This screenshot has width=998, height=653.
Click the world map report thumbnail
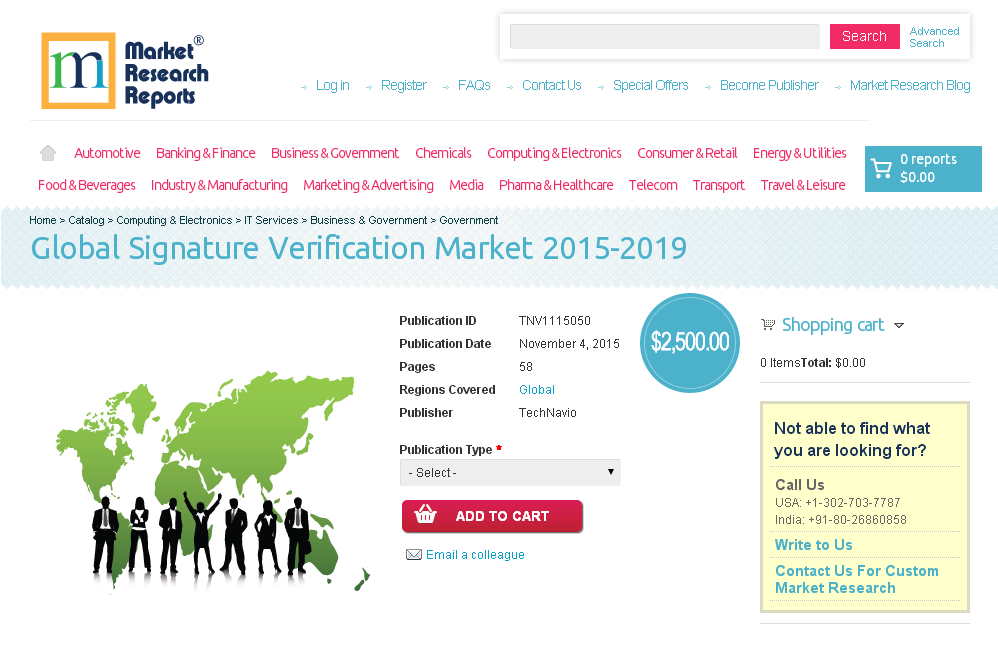coord(213,482)
